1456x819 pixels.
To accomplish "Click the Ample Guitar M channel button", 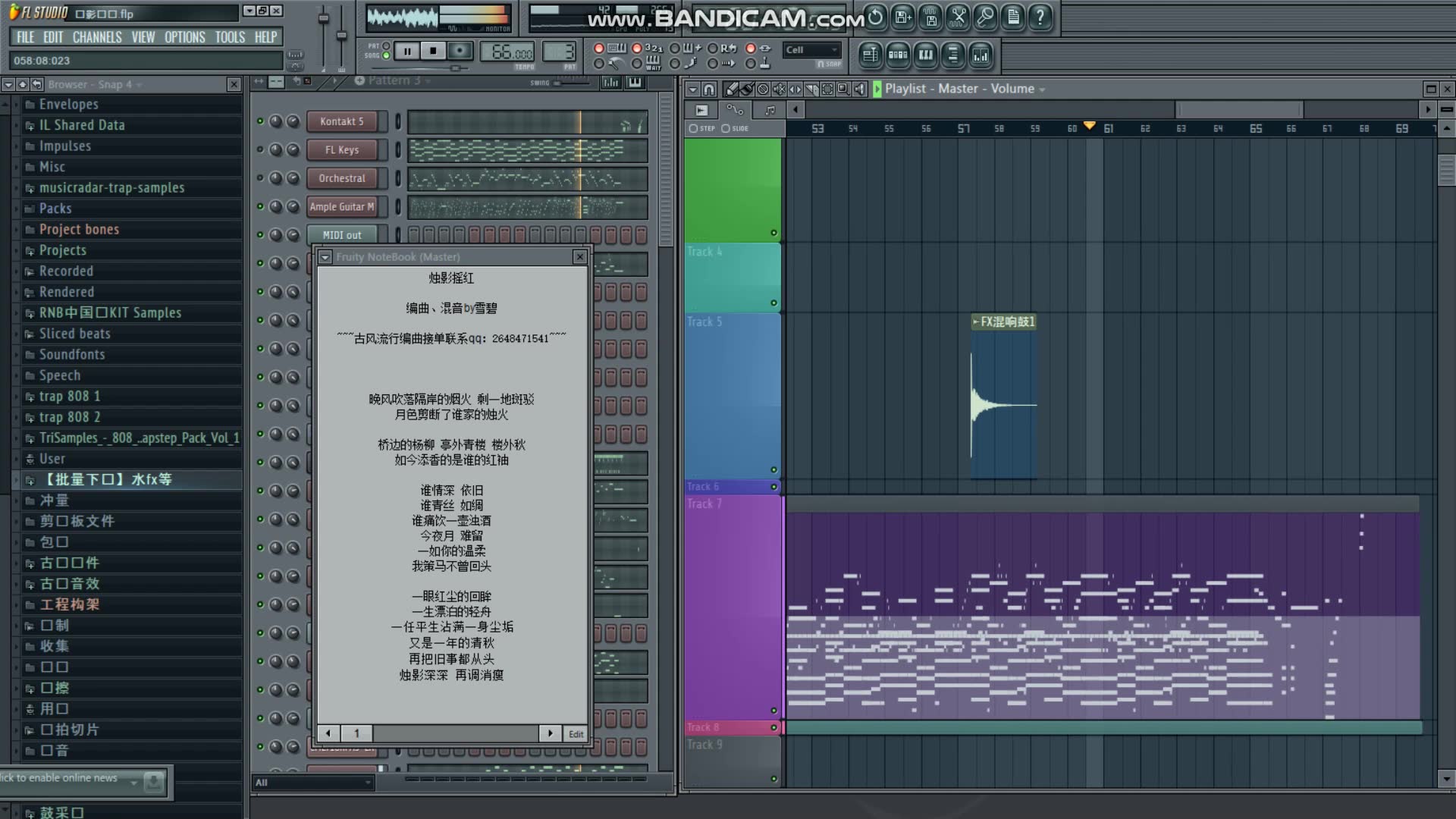I will click(x=342, y=206).
